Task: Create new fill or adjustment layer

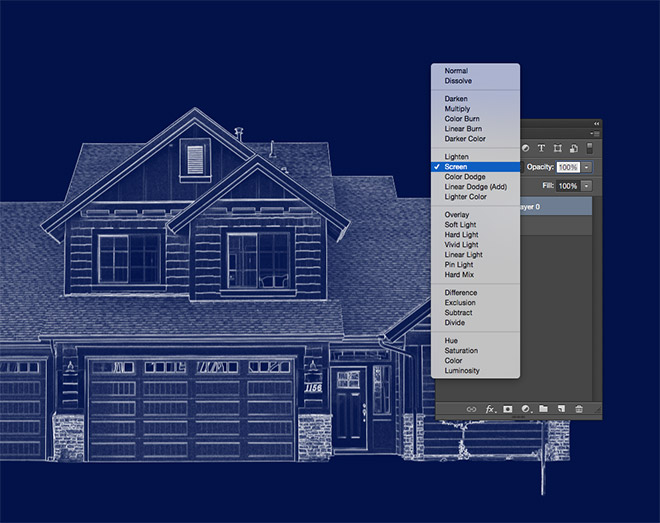Action: point(525,409)
